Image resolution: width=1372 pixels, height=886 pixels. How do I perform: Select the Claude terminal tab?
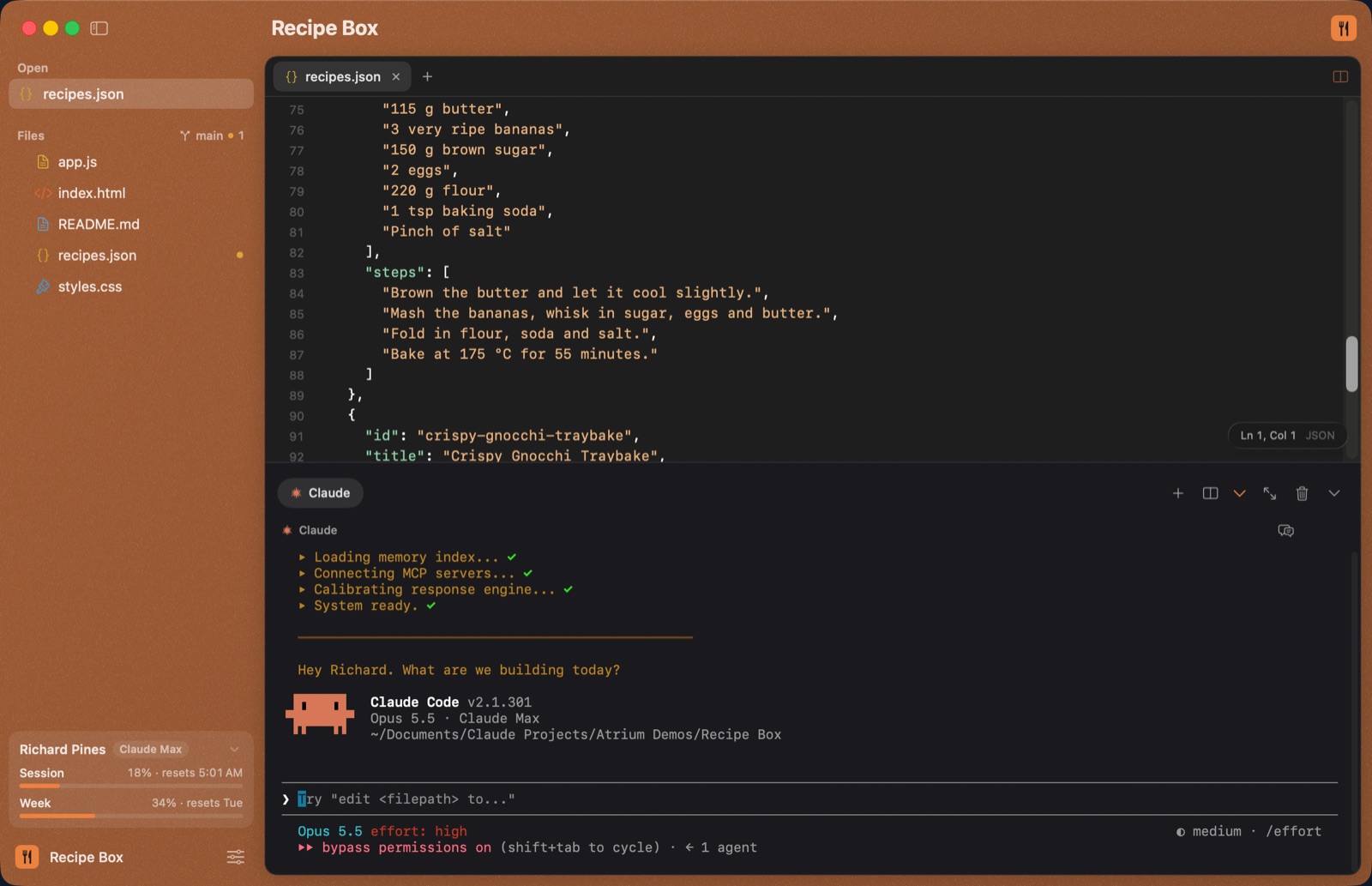321,493
